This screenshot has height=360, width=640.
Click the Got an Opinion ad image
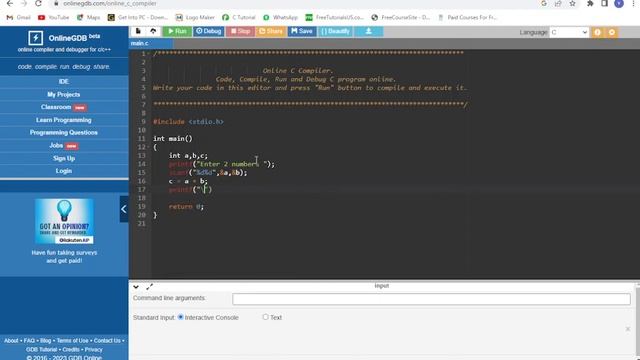click(64, 221)
